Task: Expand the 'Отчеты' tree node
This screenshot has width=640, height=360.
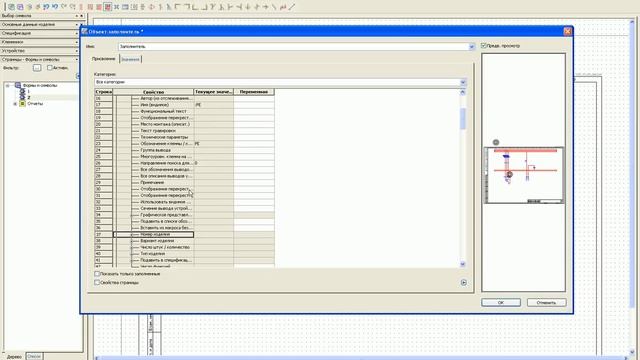Action: pyautogui.click(x=15, y=104)
